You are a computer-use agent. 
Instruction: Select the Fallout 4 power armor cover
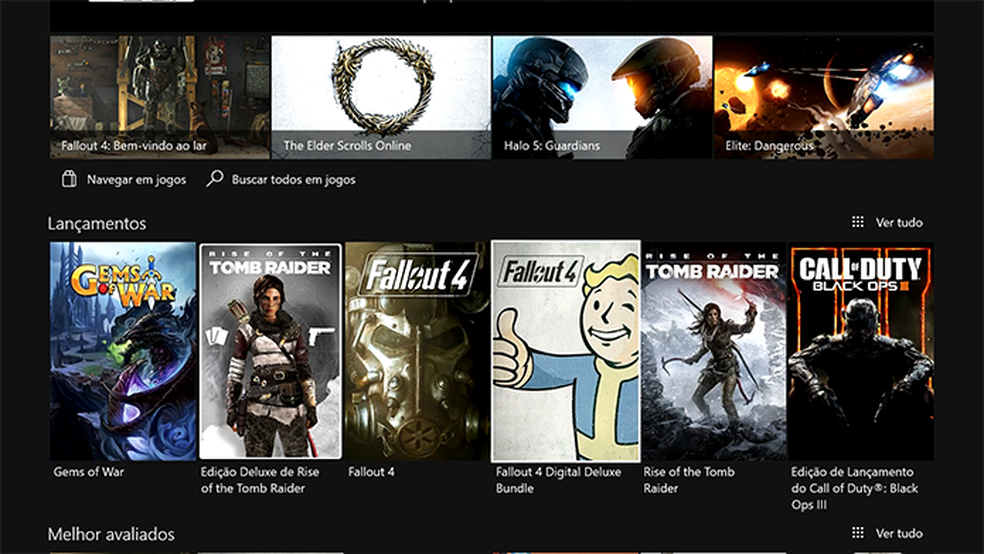pos(417,351)
